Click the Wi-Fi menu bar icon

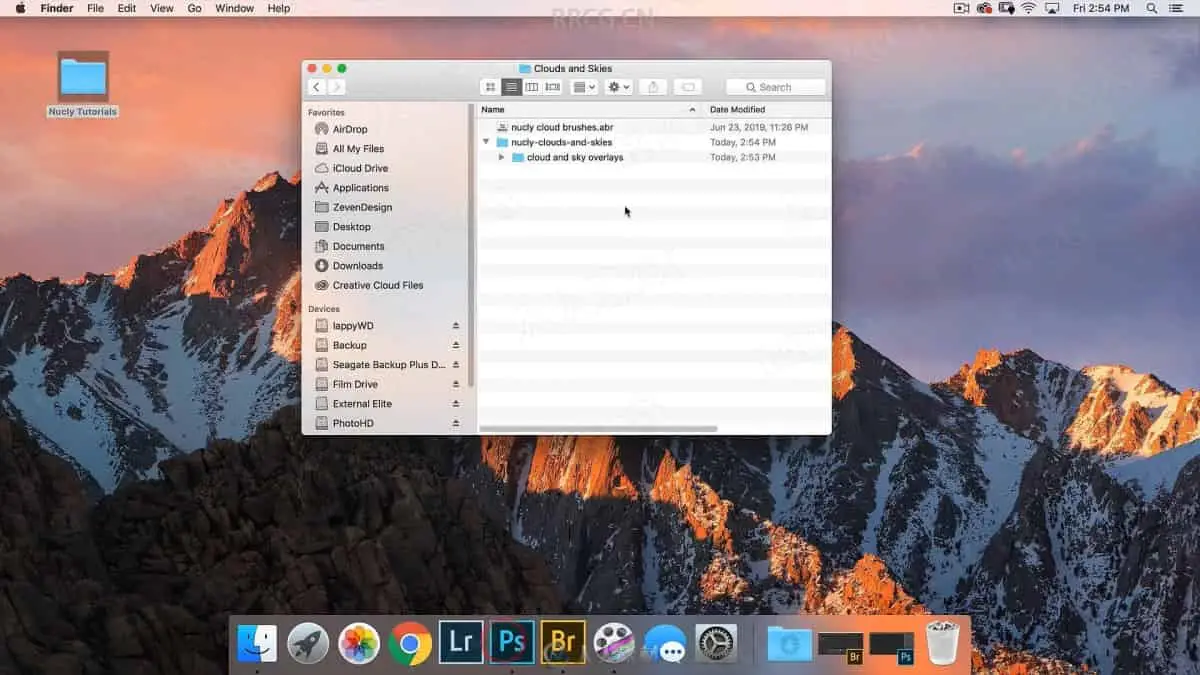[1028, 8]
